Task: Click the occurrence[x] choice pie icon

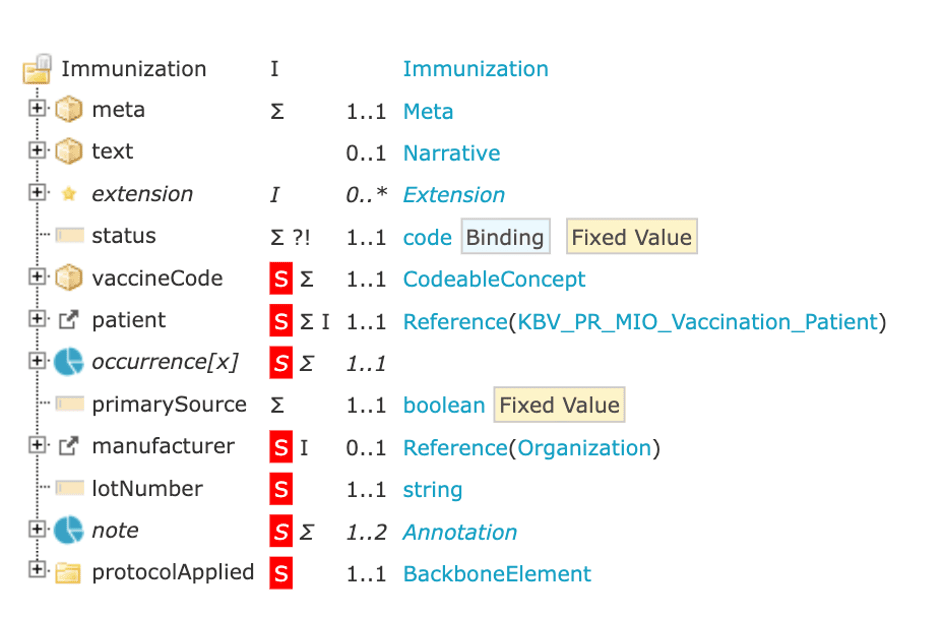Action: (x=69, y=362)
